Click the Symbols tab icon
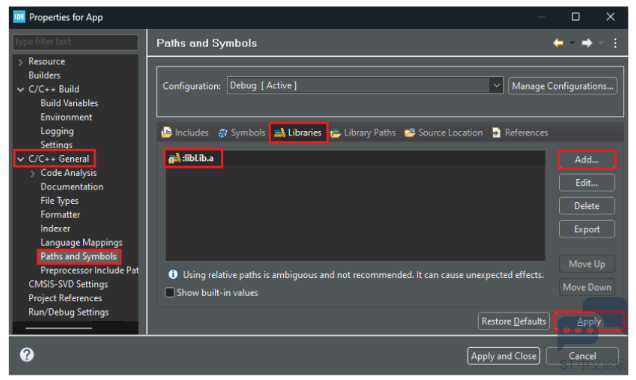The height and width of the screenshot is (380, 636). 223,133
